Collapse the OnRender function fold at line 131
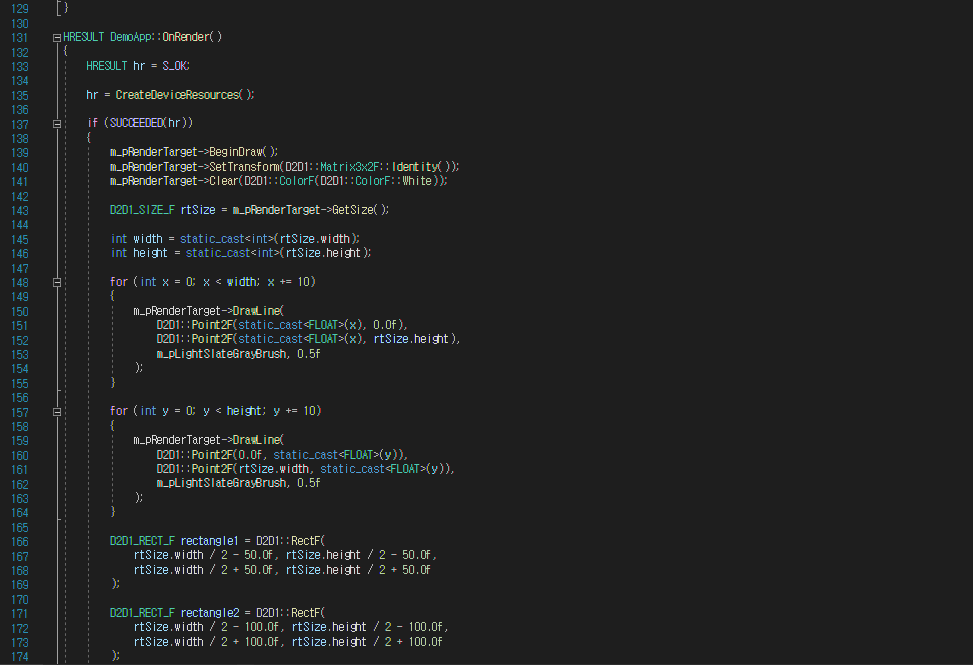973x665 pixels. tap(56, 38)
